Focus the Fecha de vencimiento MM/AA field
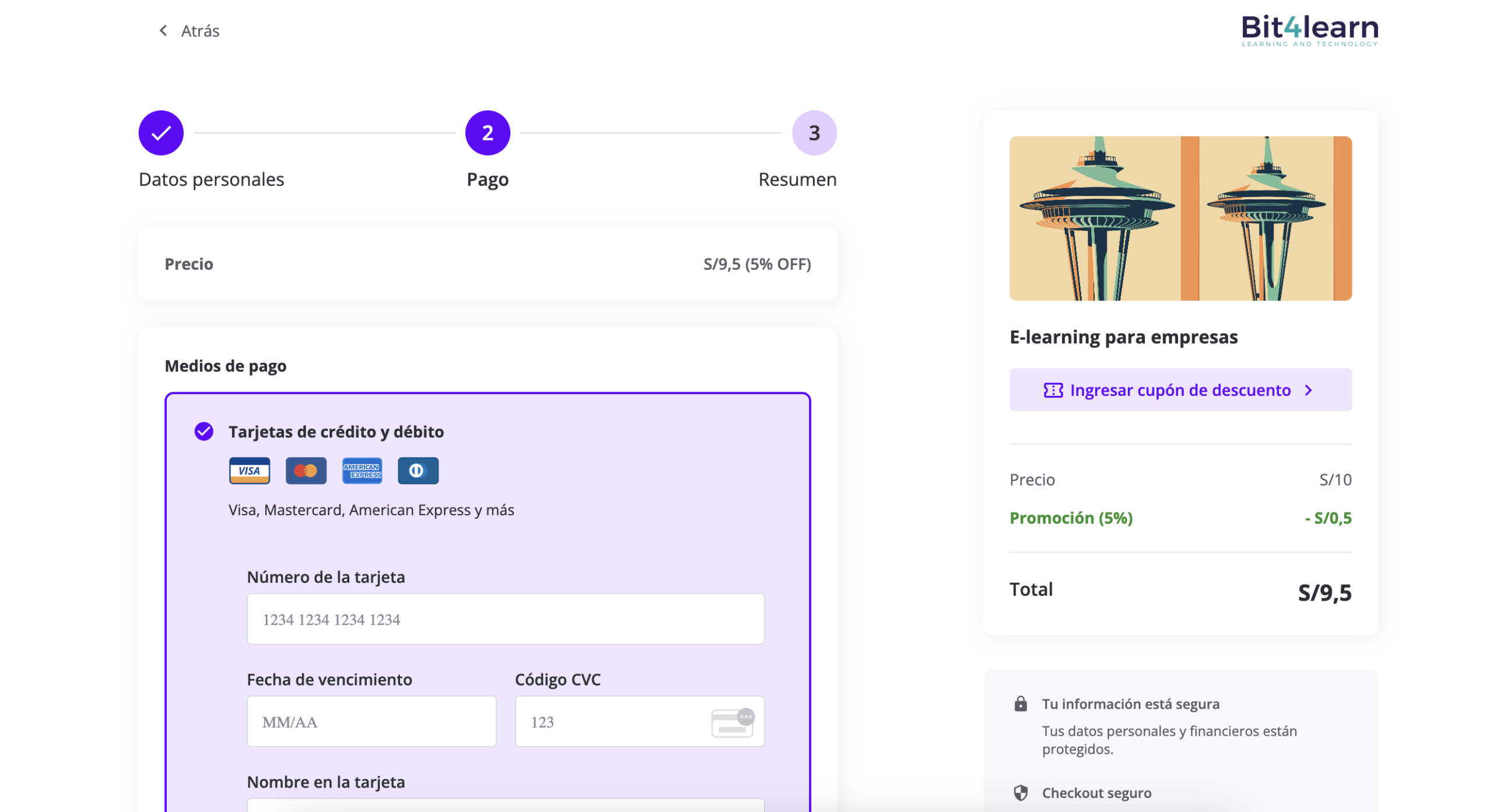 pos(372,722)
